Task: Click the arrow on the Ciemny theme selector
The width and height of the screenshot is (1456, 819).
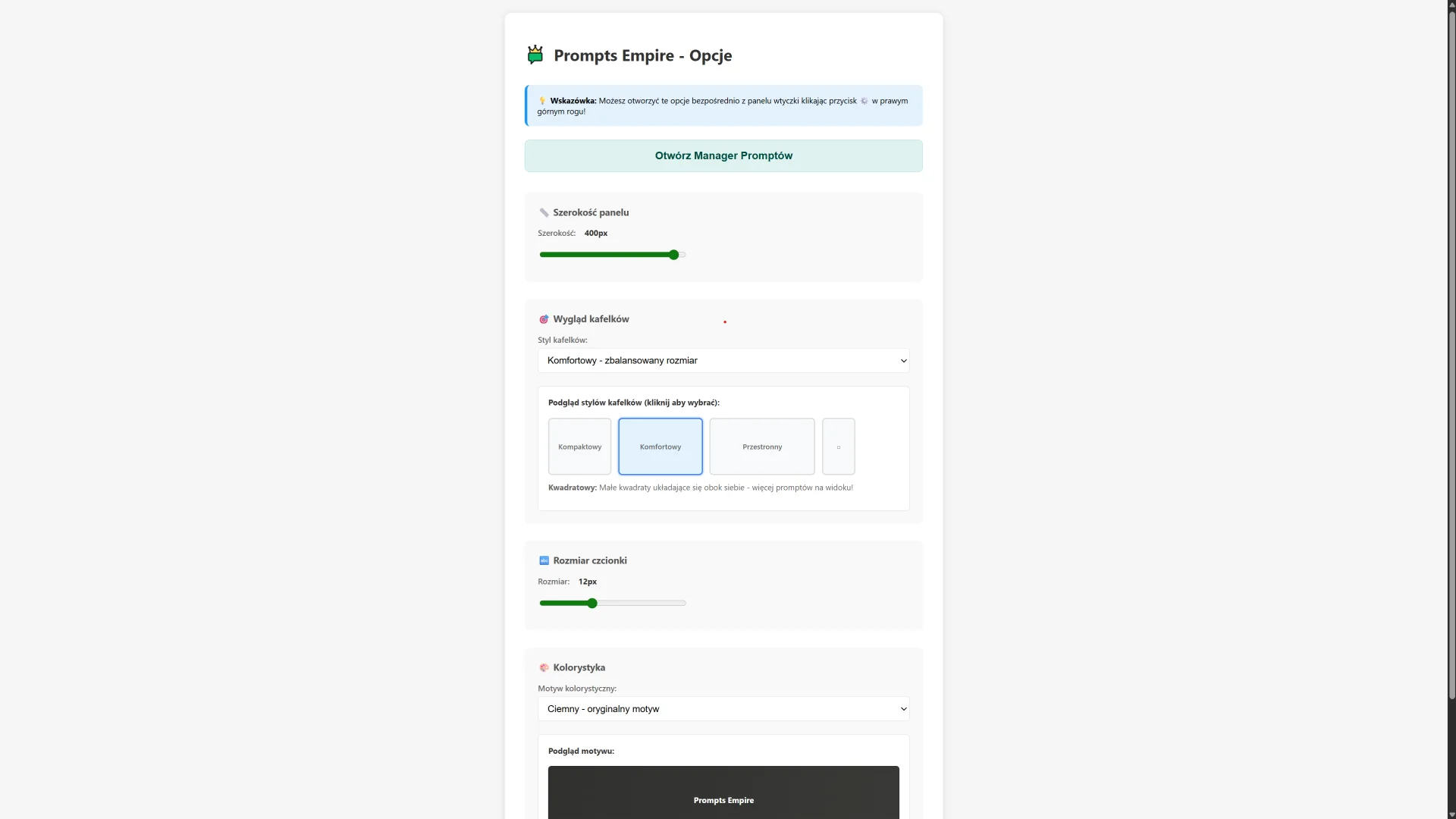Action: point(903,709)
